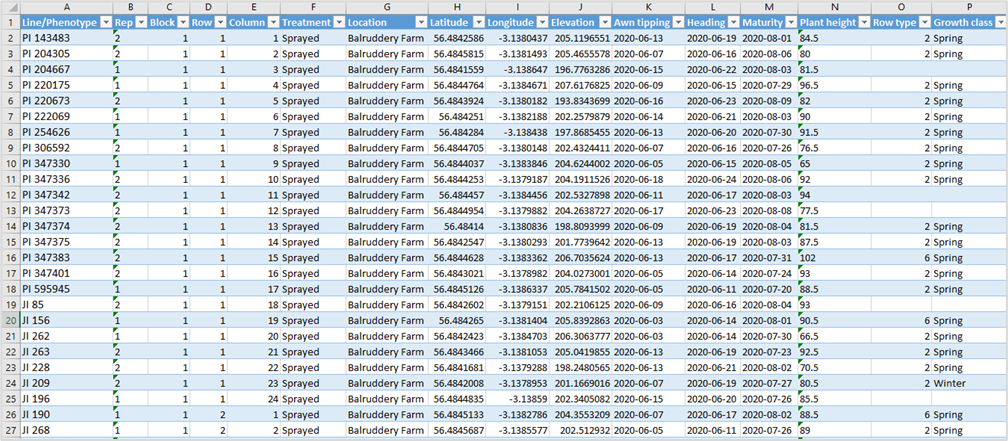
Task: Select the row 24 header
Action: click(9, 382)
